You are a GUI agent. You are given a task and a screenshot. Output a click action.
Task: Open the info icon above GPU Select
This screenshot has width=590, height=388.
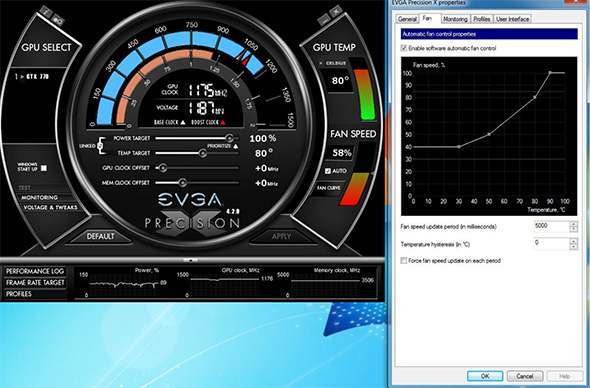[46, 11]
